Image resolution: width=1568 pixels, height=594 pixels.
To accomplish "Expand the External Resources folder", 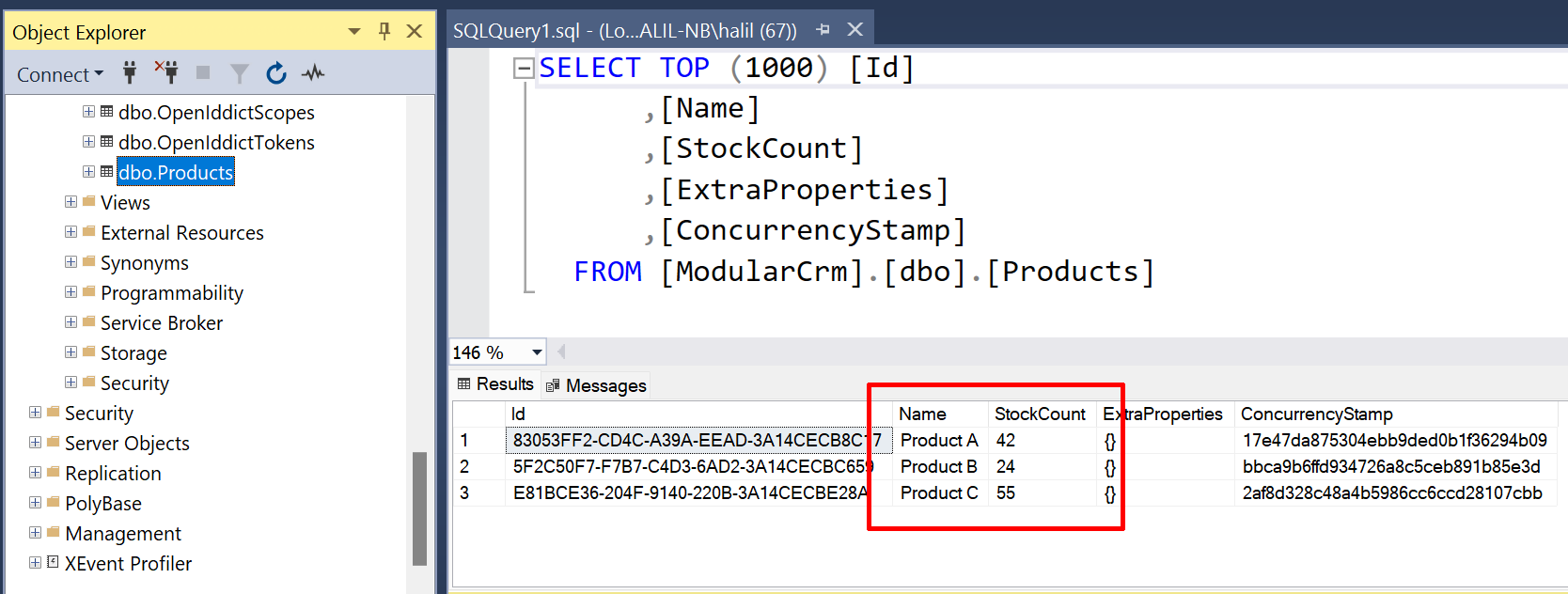I will [71, 232].
